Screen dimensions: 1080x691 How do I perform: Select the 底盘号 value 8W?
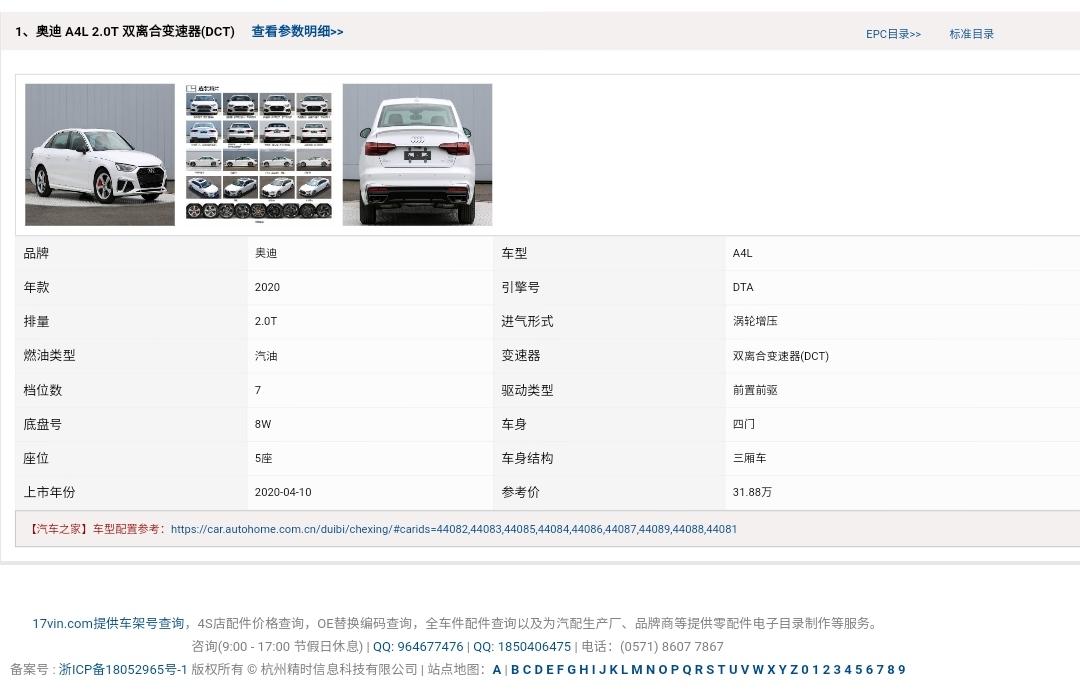[x=263, y=424]
